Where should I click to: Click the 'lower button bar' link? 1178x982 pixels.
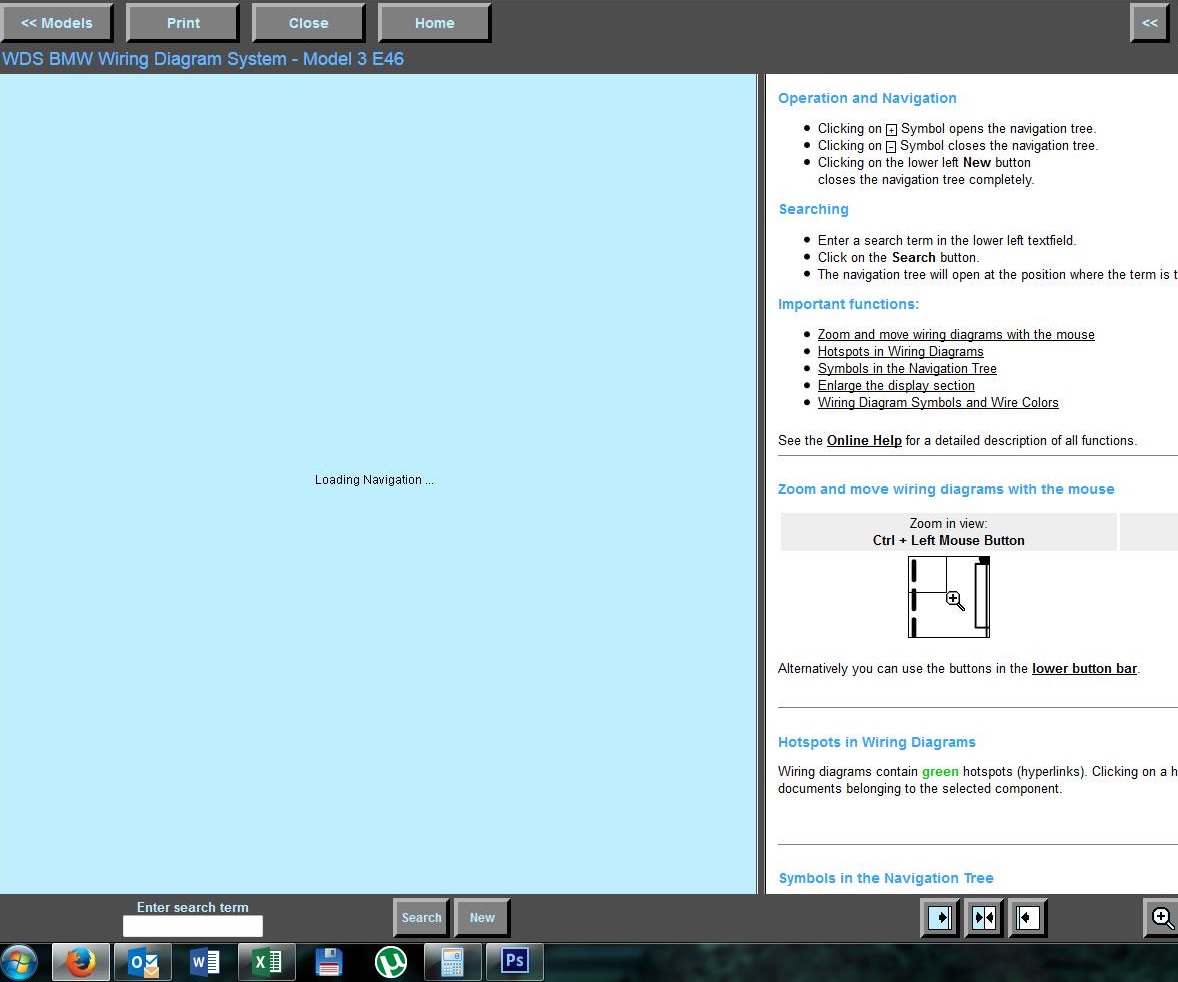click(x=1084, y=668)
